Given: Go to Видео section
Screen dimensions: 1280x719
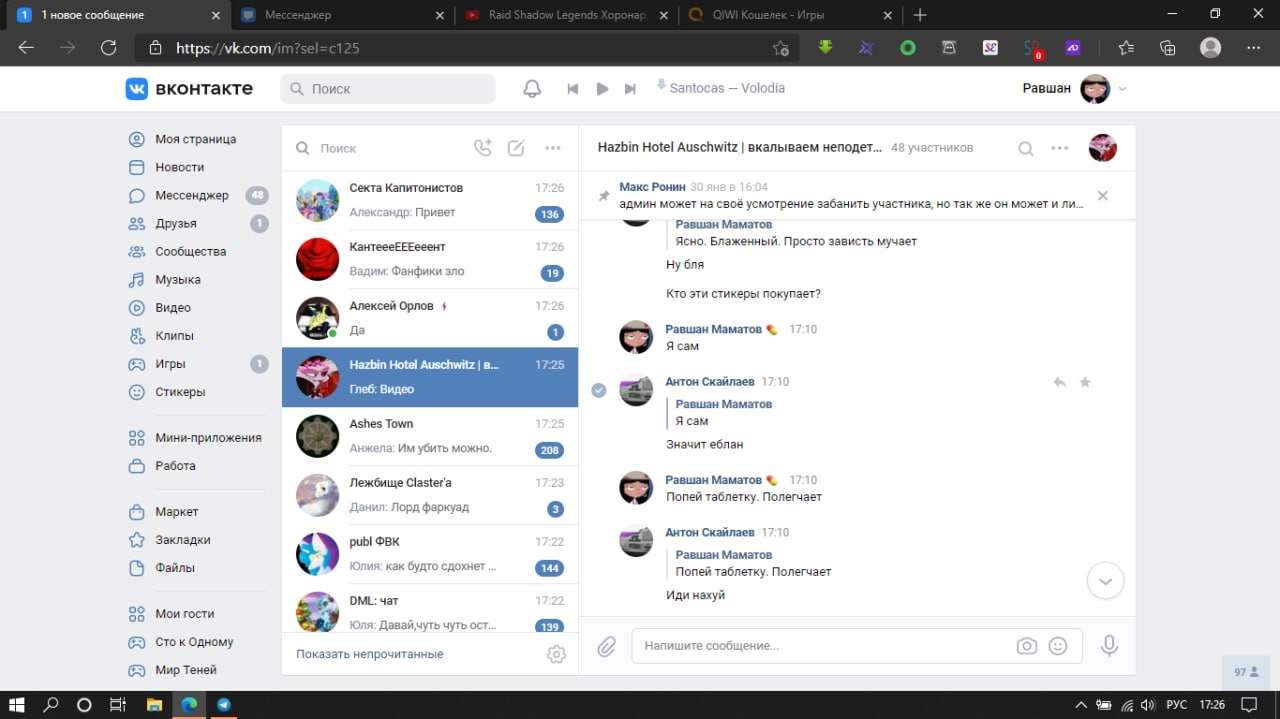Looking at the screenshot, I should pos(172,307).
